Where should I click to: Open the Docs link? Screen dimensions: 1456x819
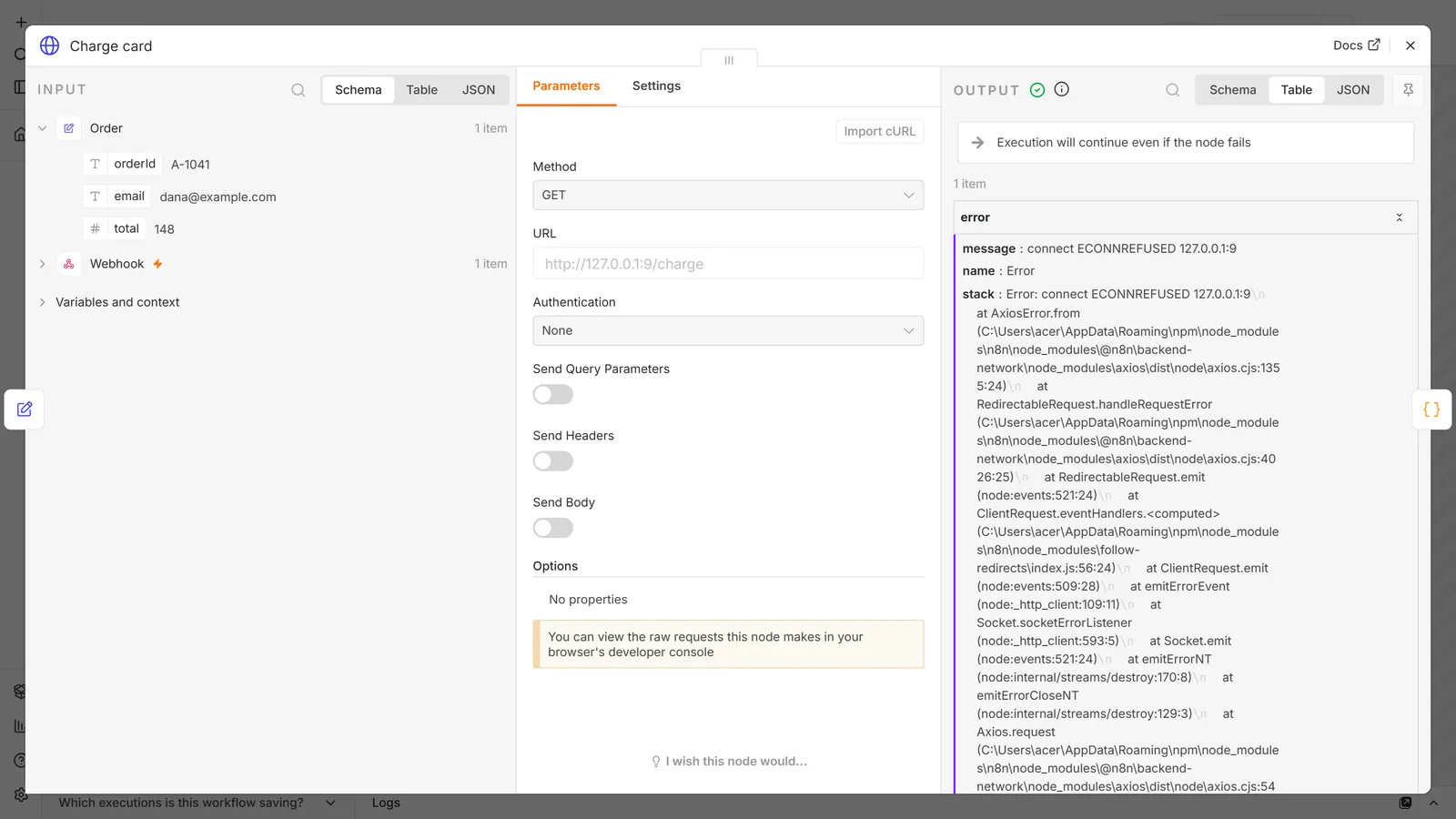[x=1356, y=45]
